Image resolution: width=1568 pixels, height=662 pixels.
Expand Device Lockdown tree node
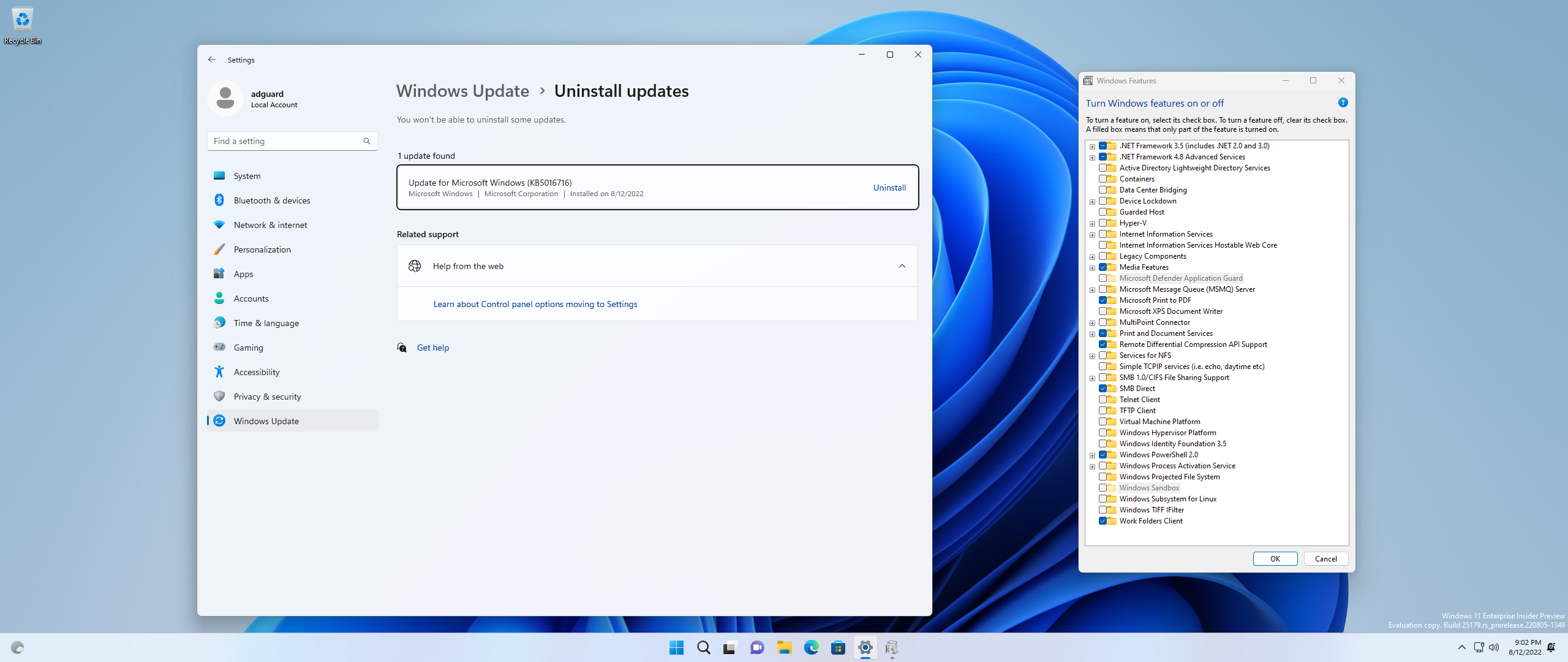pos(1092,202)
